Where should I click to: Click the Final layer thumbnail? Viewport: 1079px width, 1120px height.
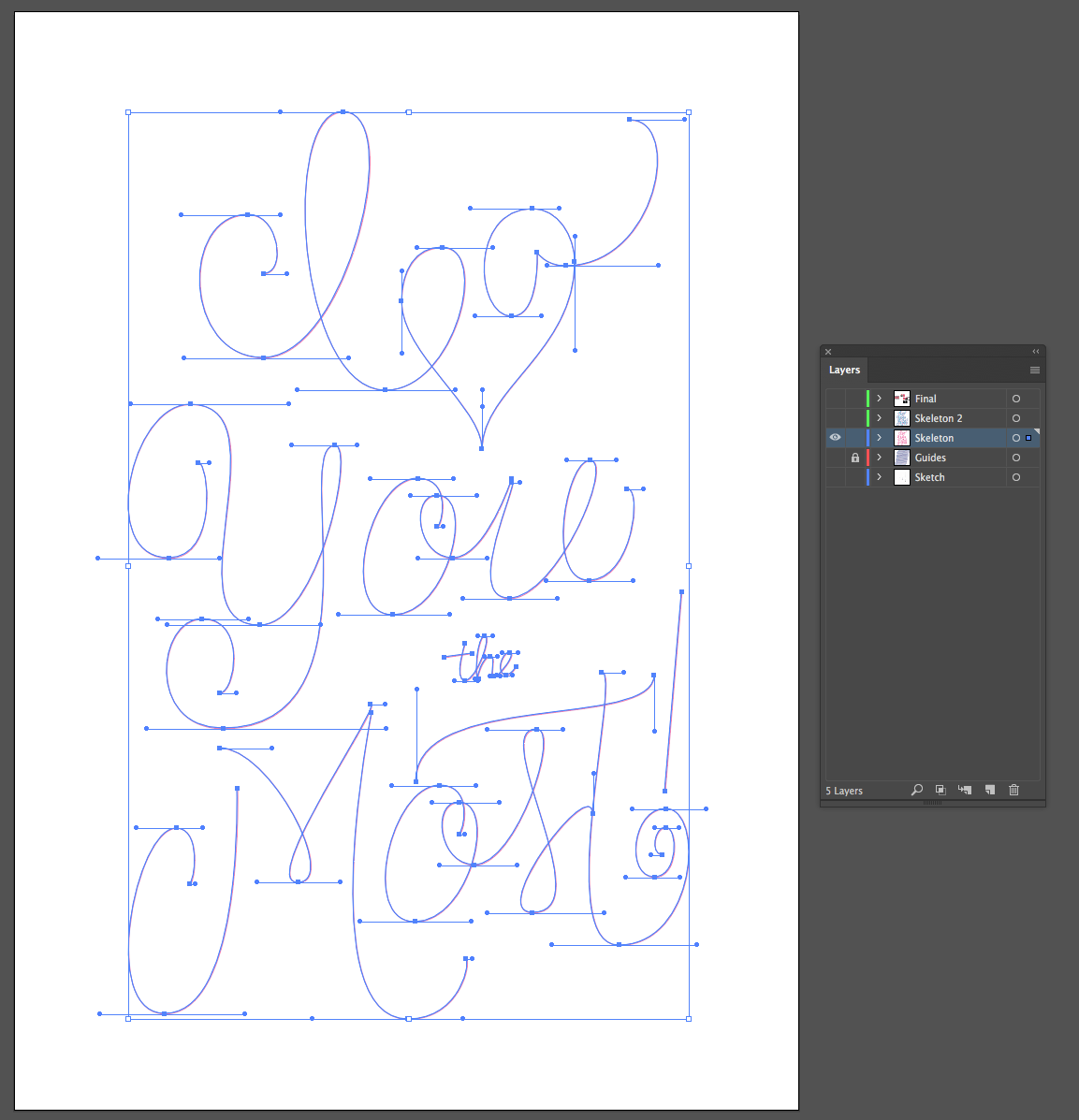[902, 399]
